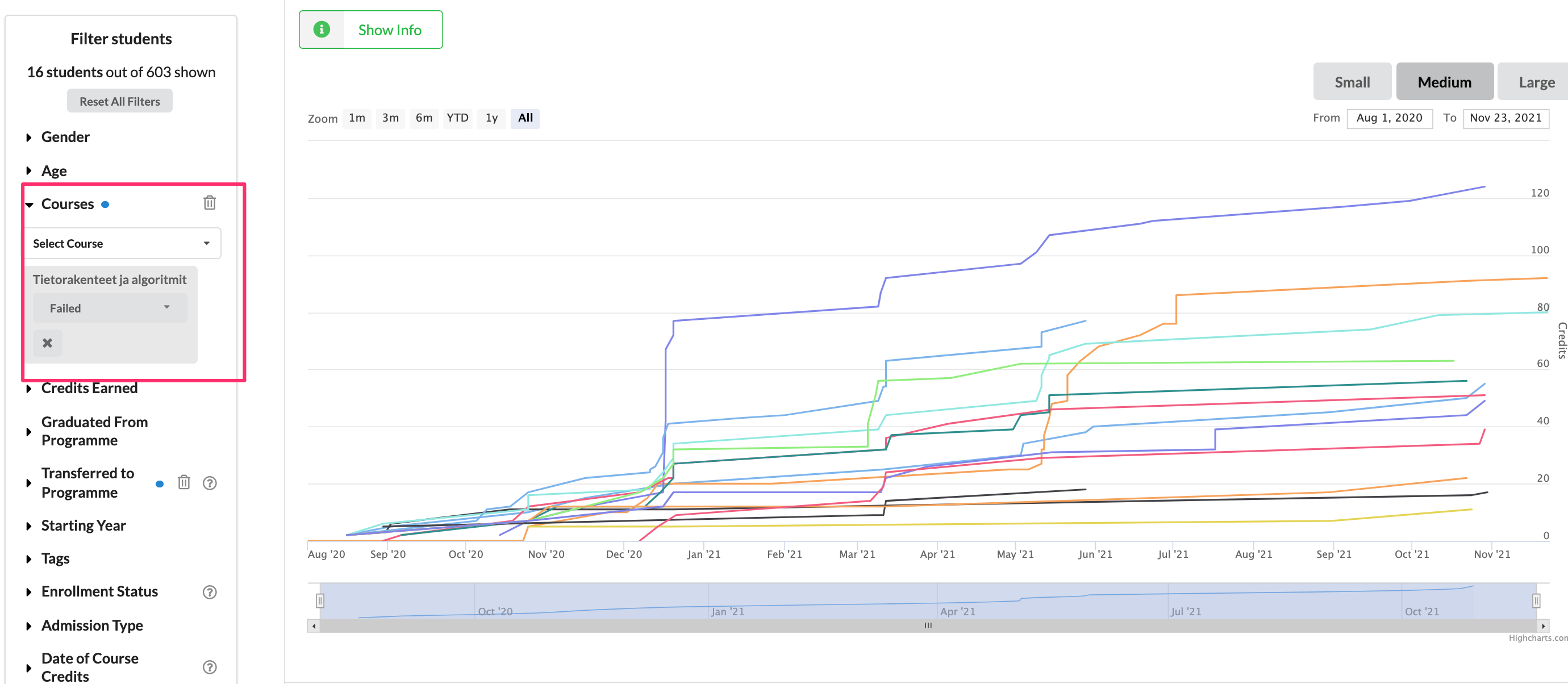Set zoom range to YTD
The image size is (1568, 684).
coord(457,118)
